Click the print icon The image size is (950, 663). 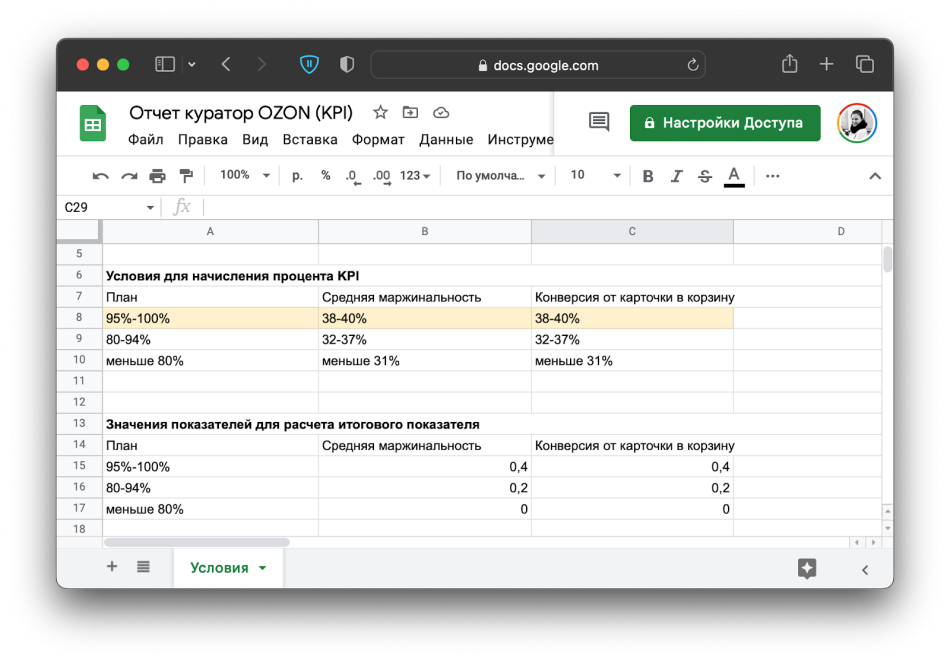point(157,176)
